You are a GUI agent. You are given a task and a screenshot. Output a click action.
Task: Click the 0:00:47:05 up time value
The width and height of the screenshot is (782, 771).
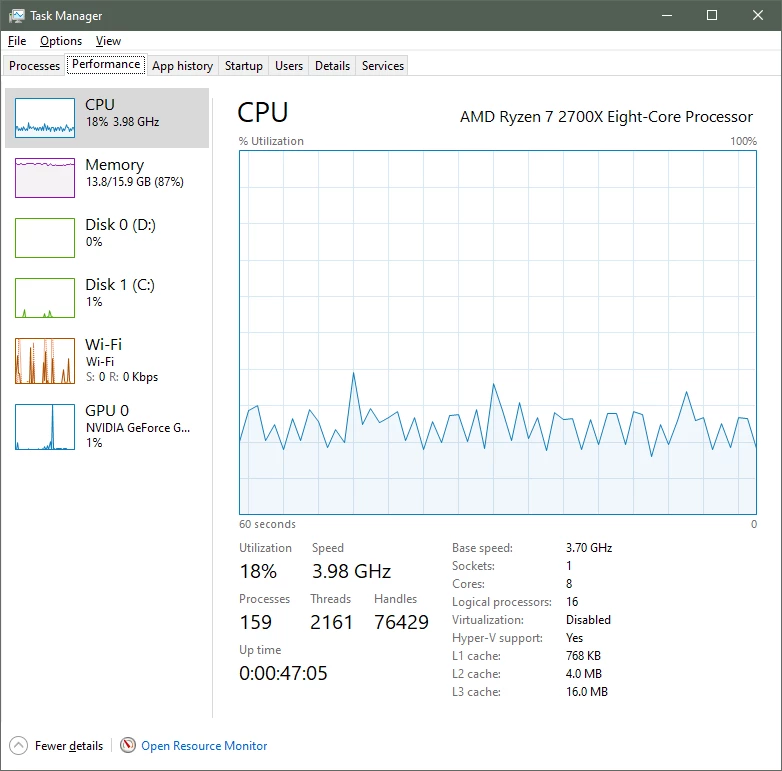click(283, 673)
